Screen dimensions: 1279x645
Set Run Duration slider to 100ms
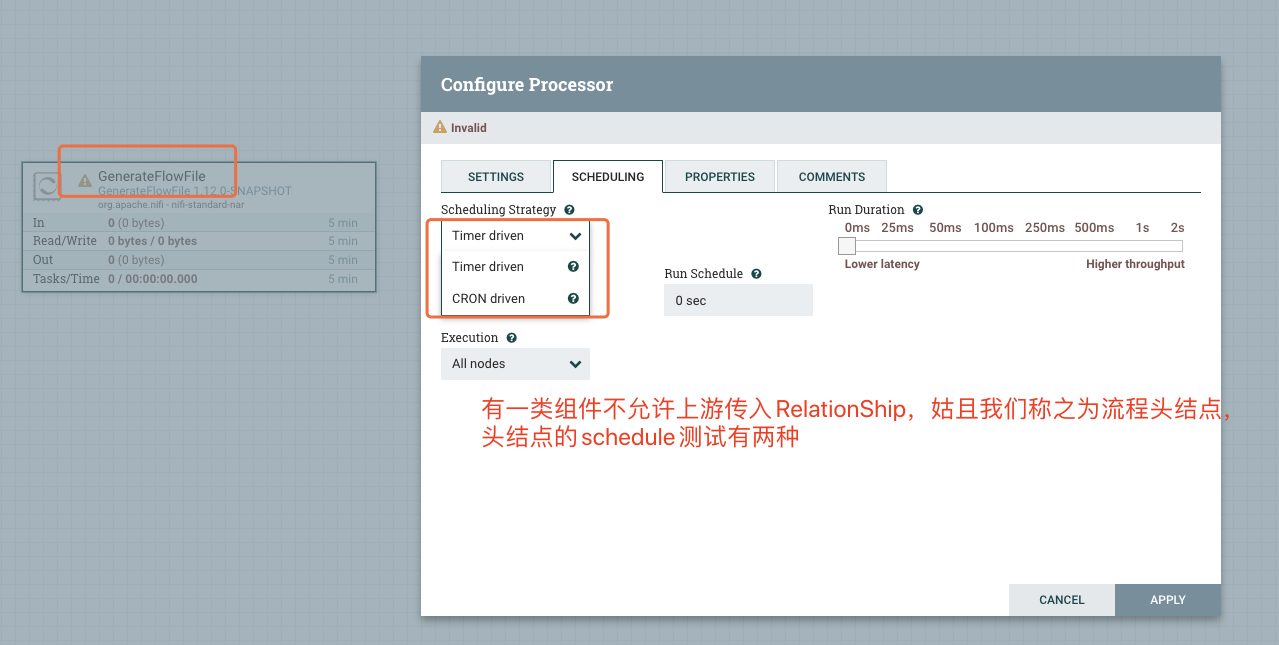[993, 228]
